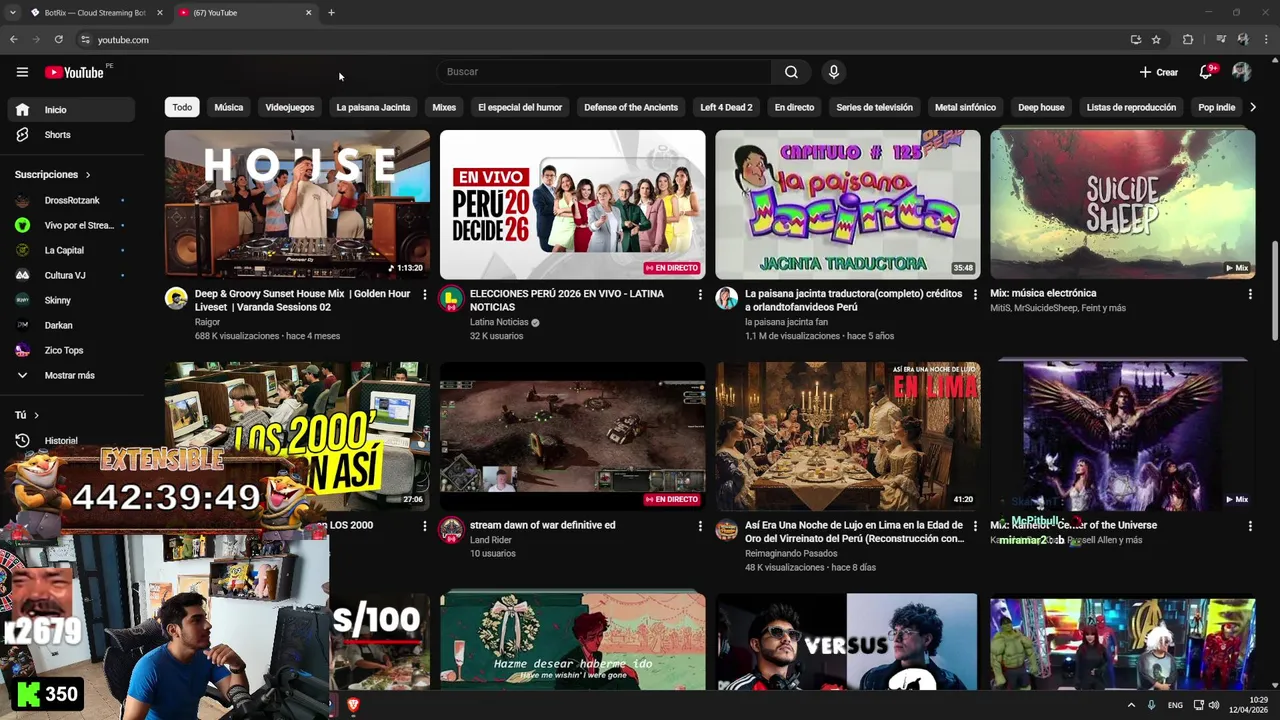Select the Todo filter chip

click(x=182, y=107)
